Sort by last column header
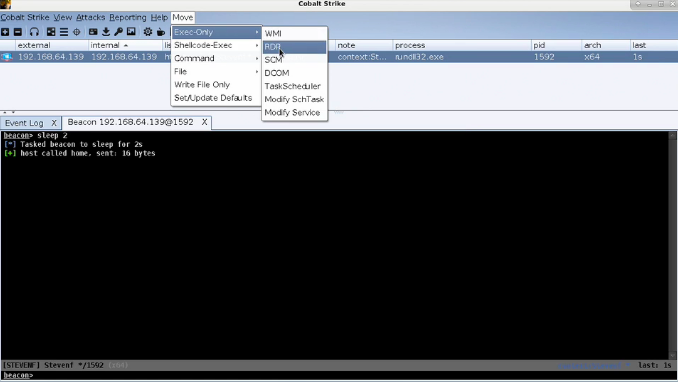678x382 pixels. coord(654,45)
